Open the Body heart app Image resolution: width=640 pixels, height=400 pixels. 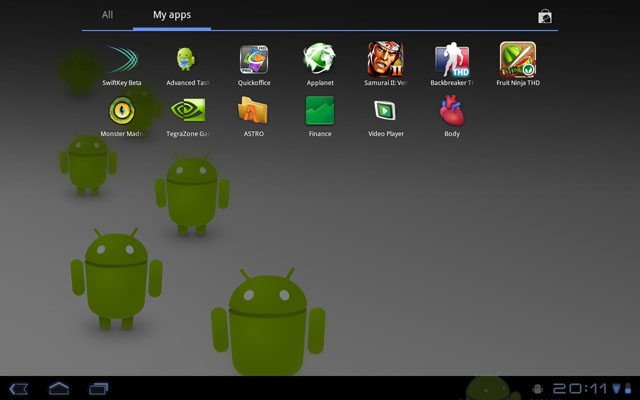(x=451, y=110)
